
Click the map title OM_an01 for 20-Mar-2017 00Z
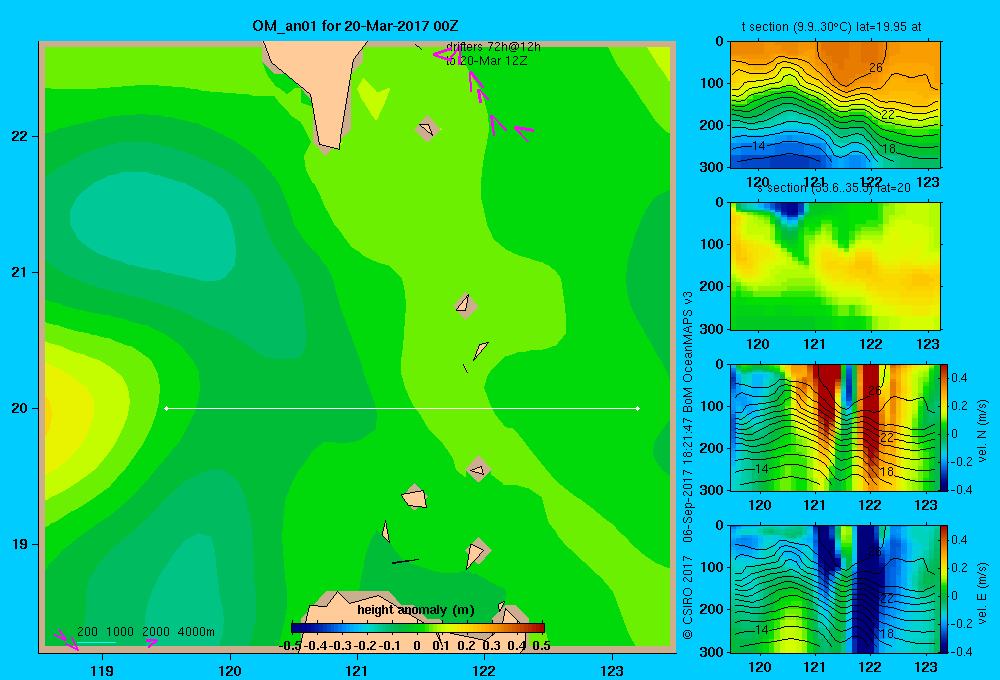pyautogui.click(x=355, y=26)
